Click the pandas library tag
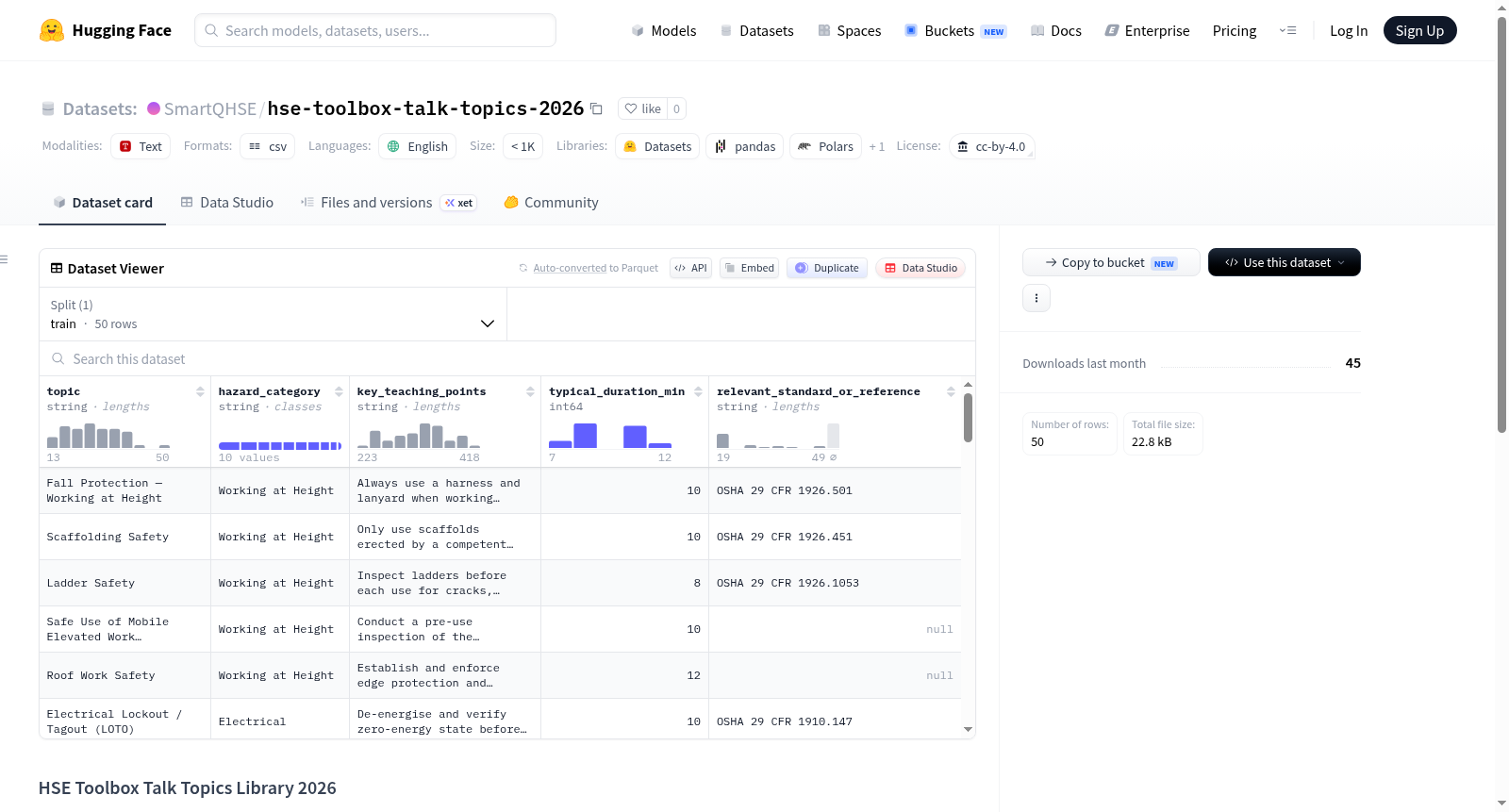 coord(745,146)
